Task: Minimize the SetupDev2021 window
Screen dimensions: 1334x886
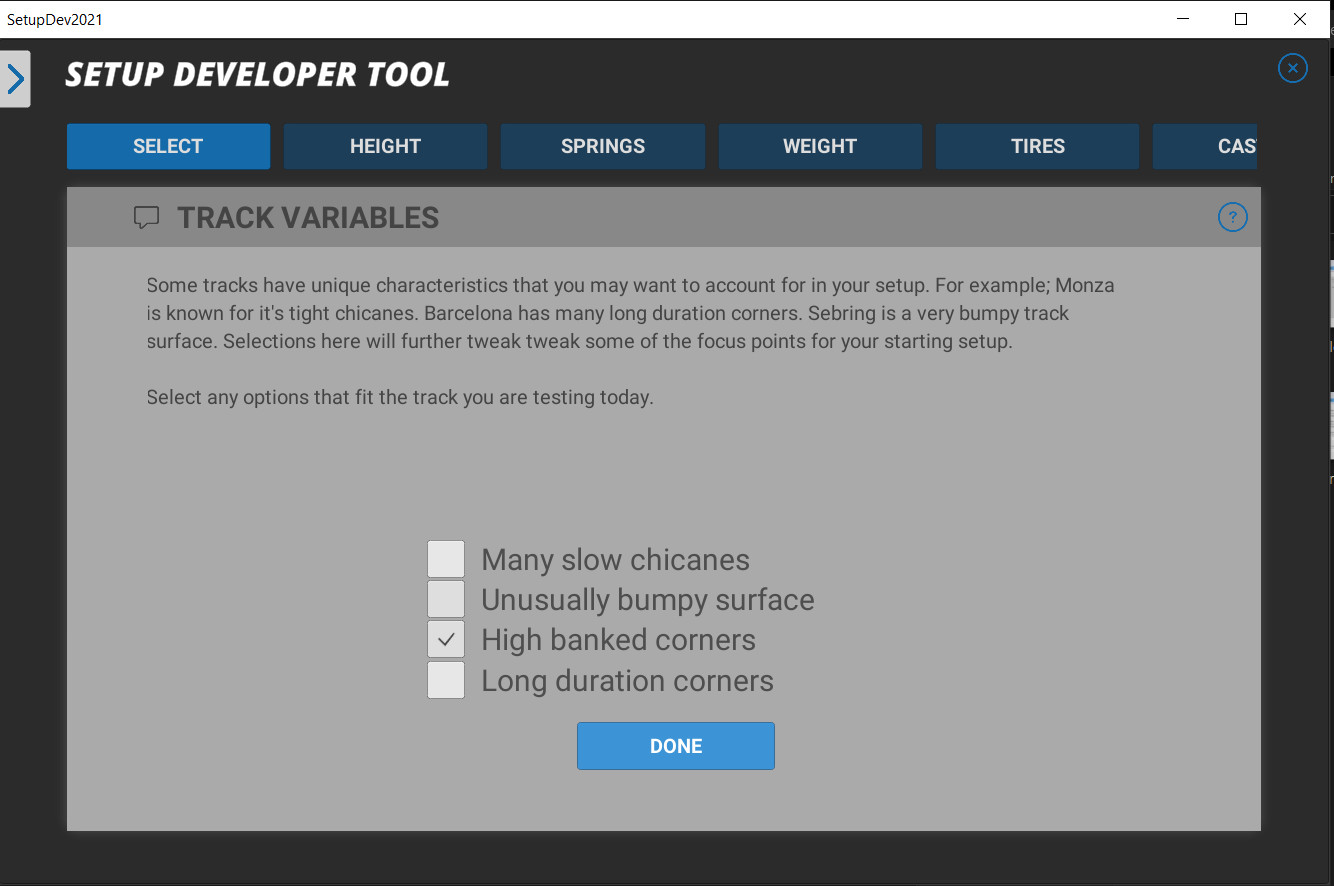Action: 1182,19
